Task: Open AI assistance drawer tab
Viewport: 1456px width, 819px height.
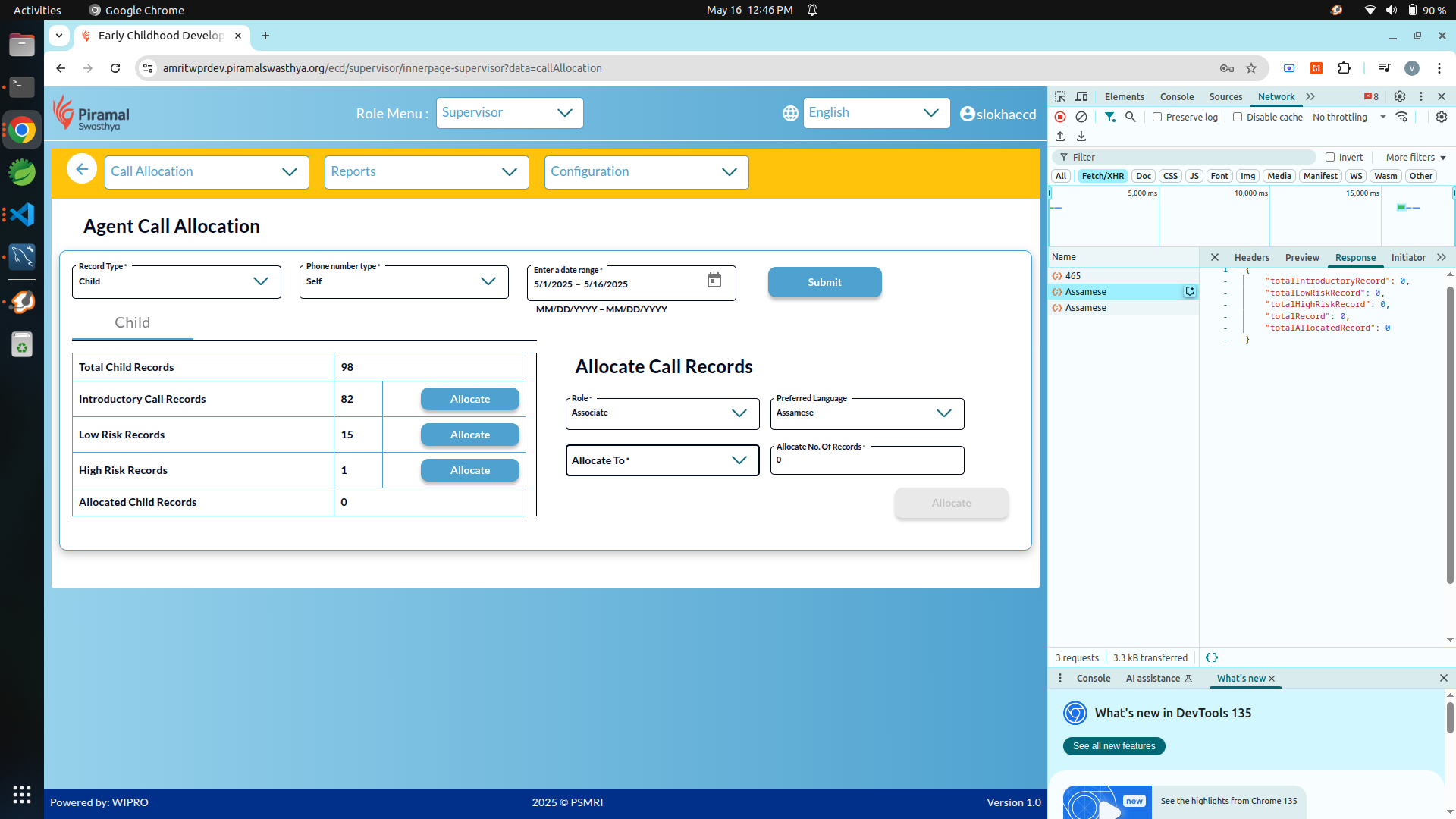Action: click(x=1159, y=678)
